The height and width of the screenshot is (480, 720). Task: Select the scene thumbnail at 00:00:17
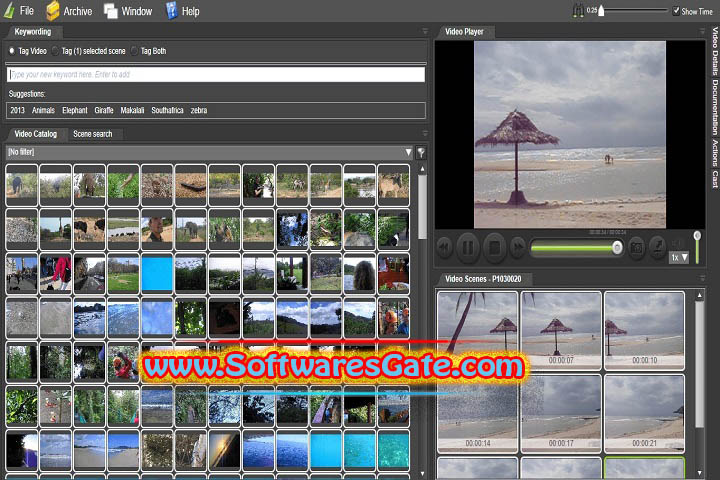(x=561, y=413)
